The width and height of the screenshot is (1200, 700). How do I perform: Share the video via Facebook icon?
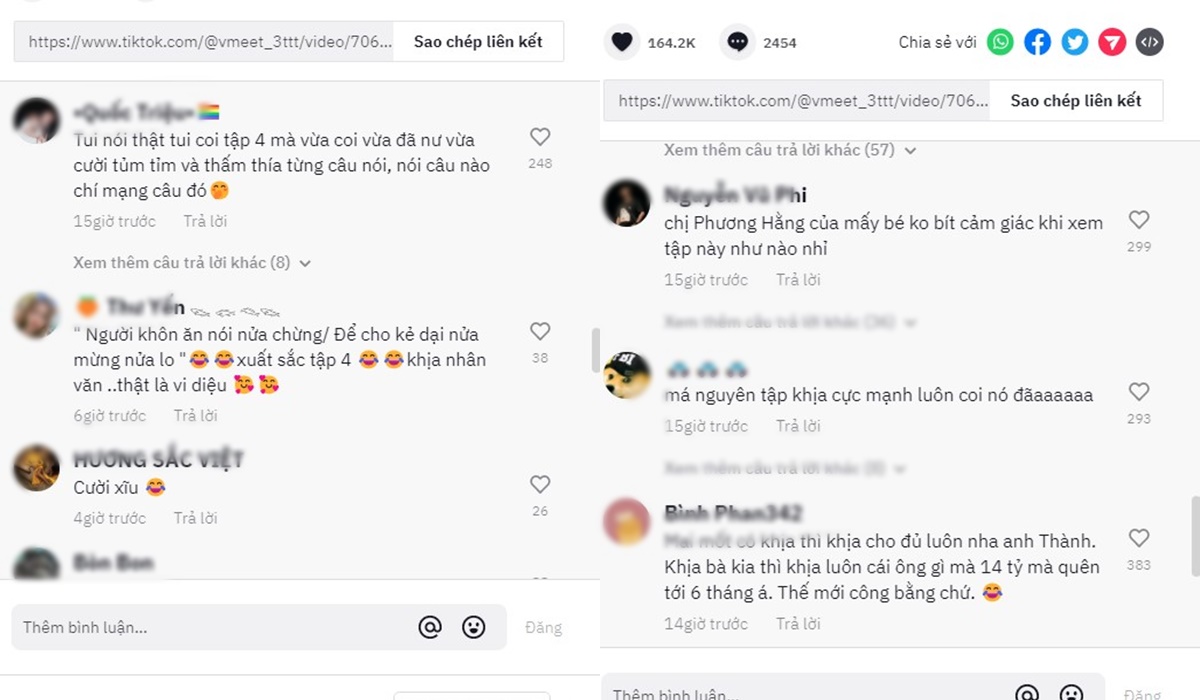coord(1038,42)
